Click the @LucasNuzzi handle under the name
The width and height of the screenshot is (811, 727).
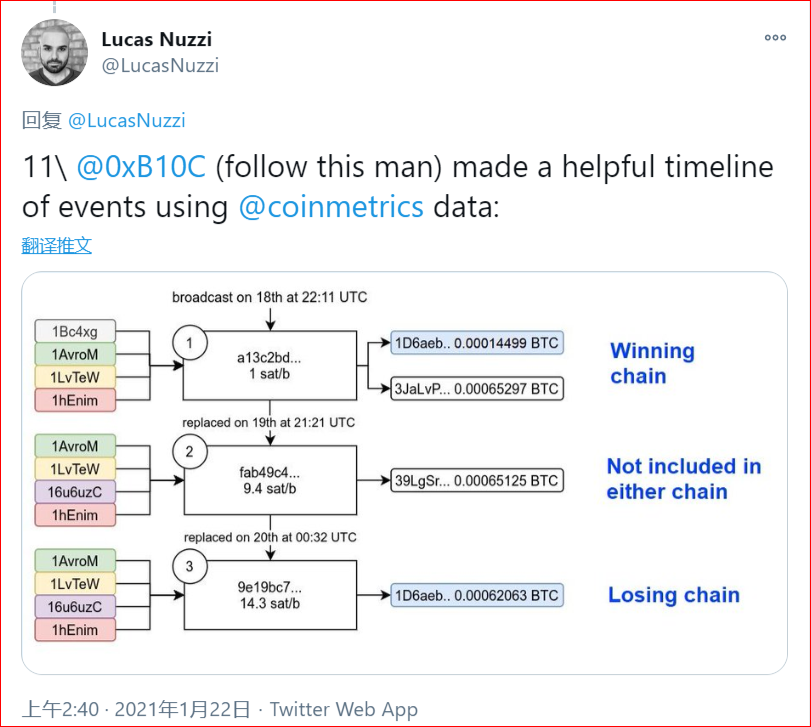(x=160, y=66)
